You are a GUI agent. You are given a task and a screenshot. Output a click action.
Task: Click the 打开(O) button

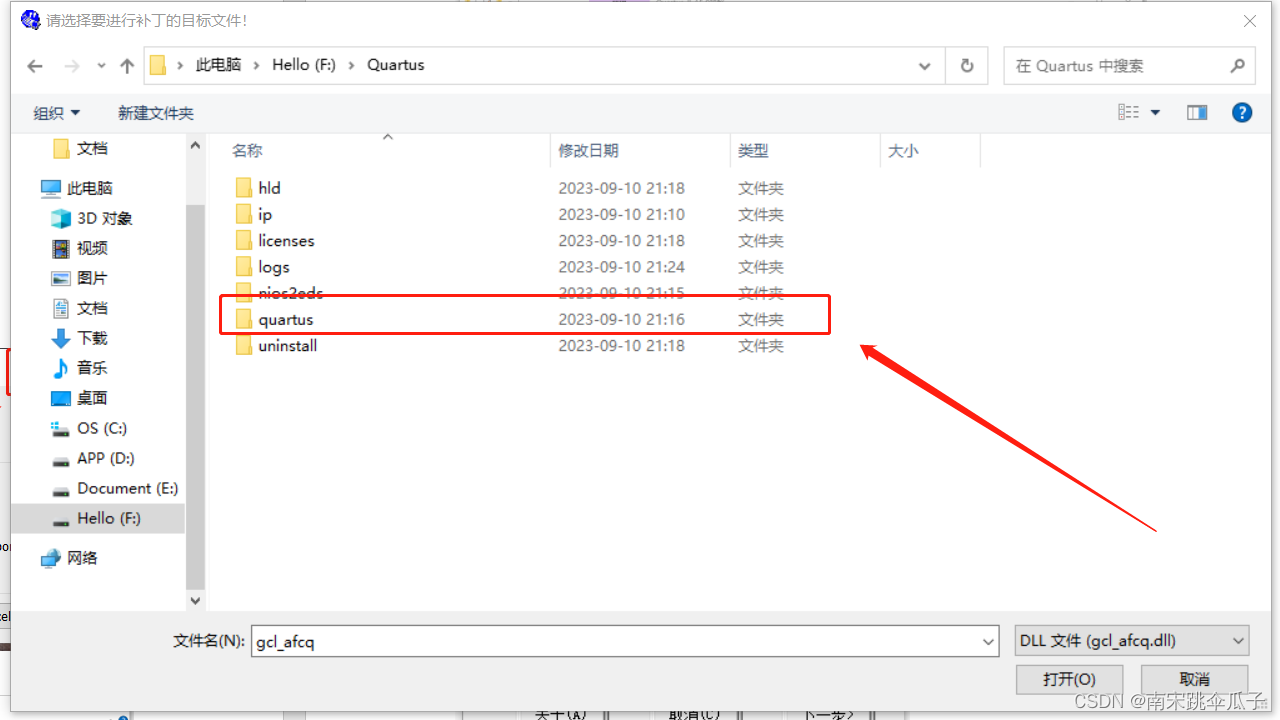[x=1069, y=679]
